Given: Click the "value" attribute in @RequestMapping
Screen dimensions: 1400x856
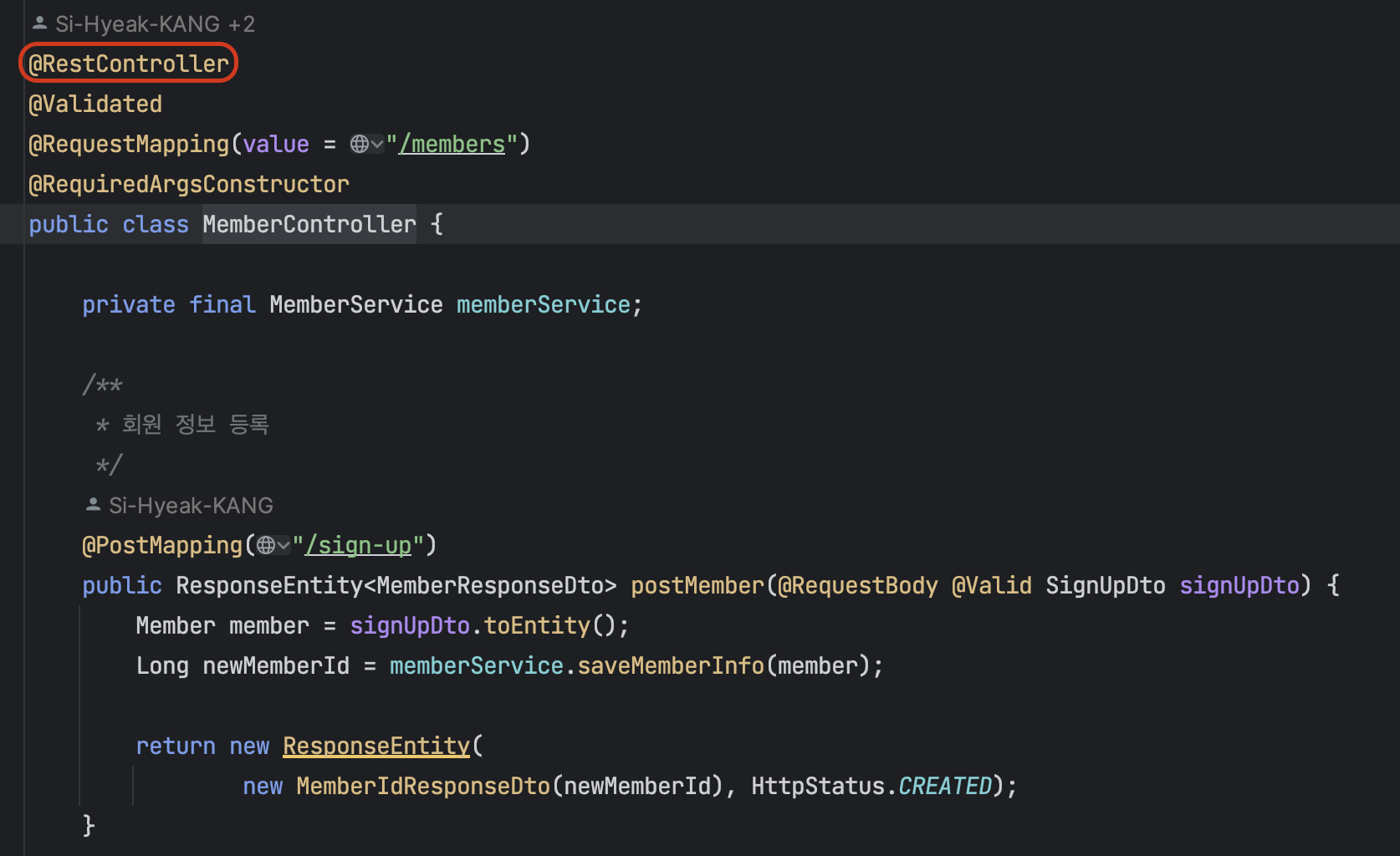Looking at the screenshot, I should 276,144.
